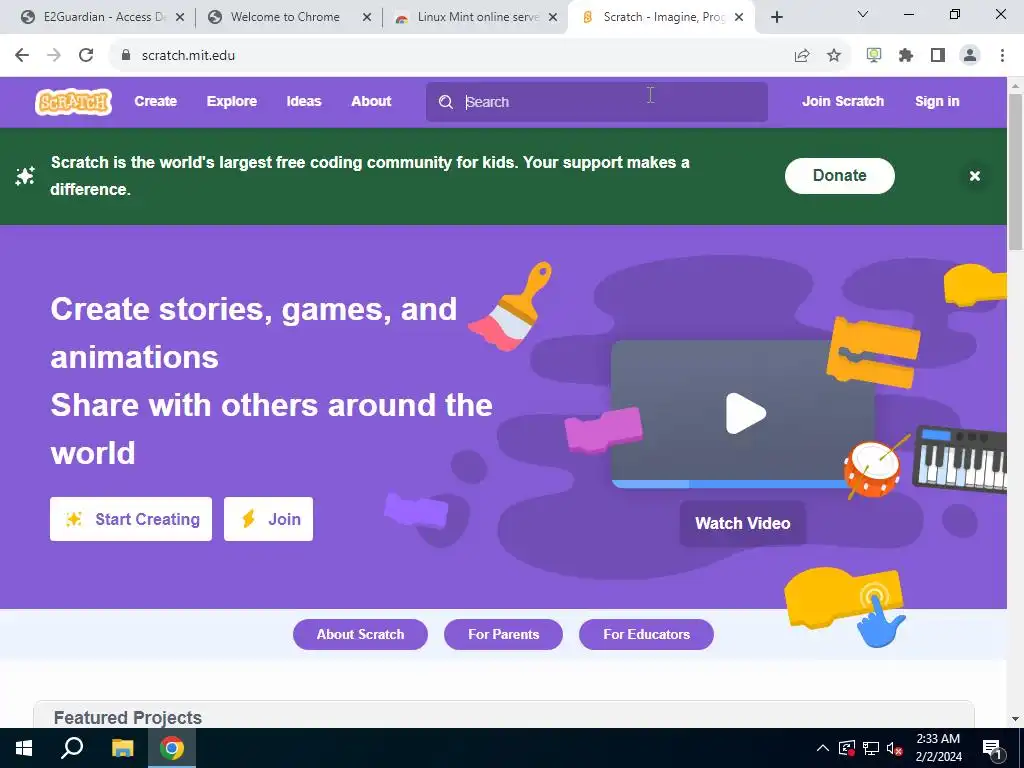
Task: Go forward in browser history
Action: click(x=54, y=56)
